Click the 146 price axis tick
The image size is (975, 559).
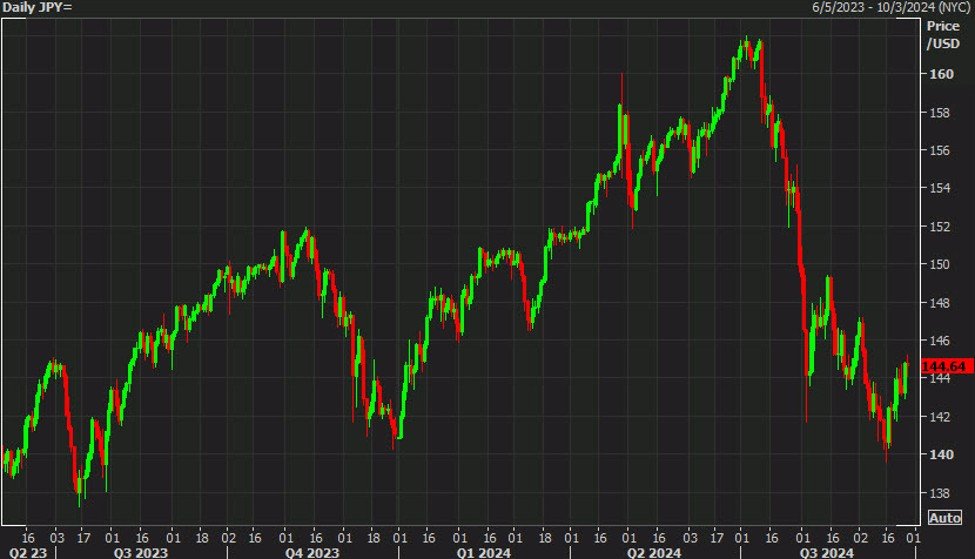click(x=941, y=341)
